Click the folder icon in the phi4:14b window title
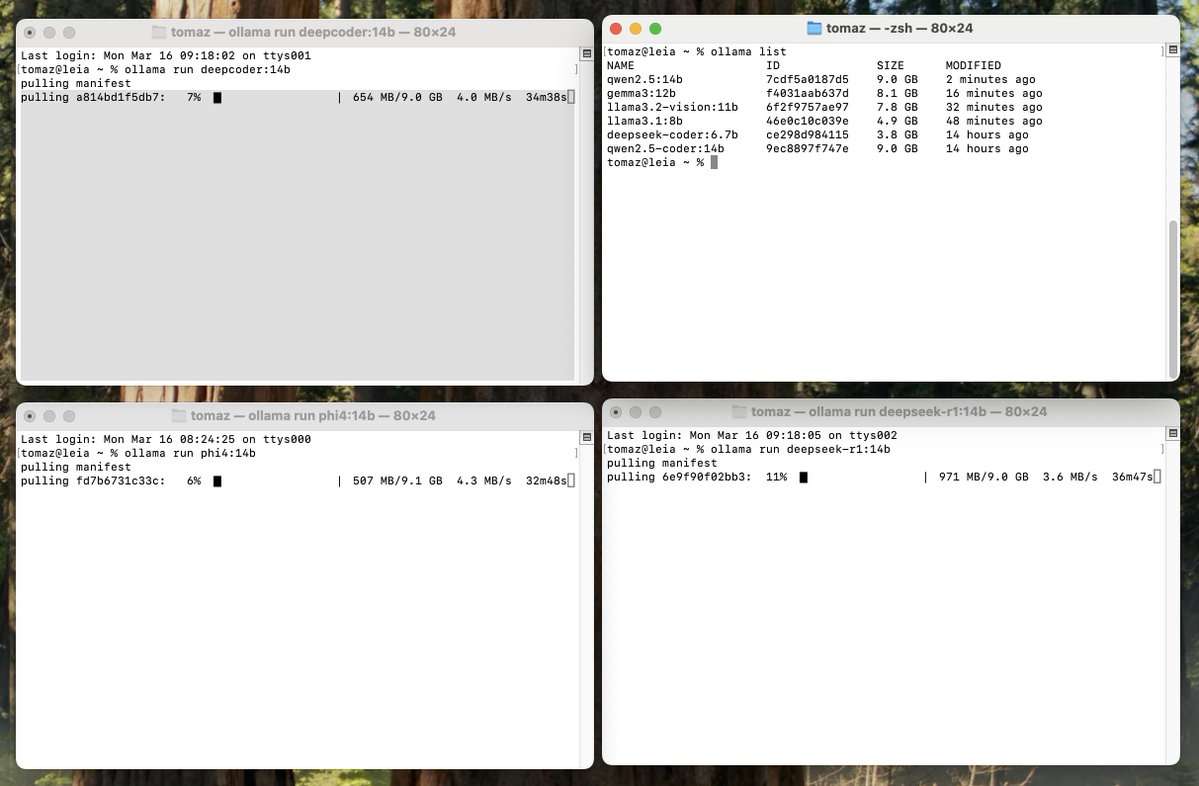The image size is (1199, 786). coord(179,416)
